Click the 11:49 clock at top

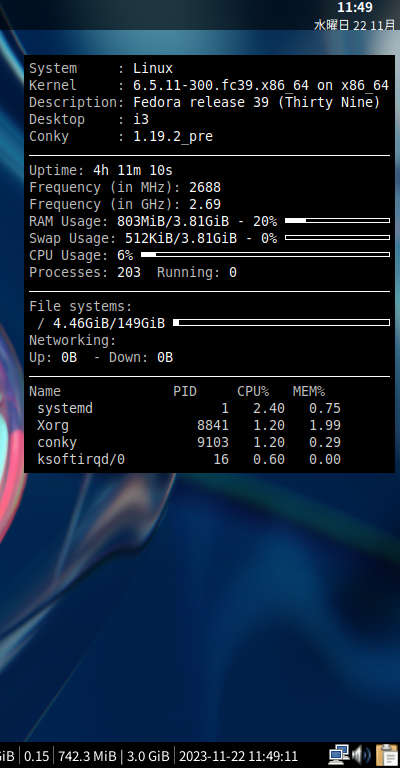(355, 7)
